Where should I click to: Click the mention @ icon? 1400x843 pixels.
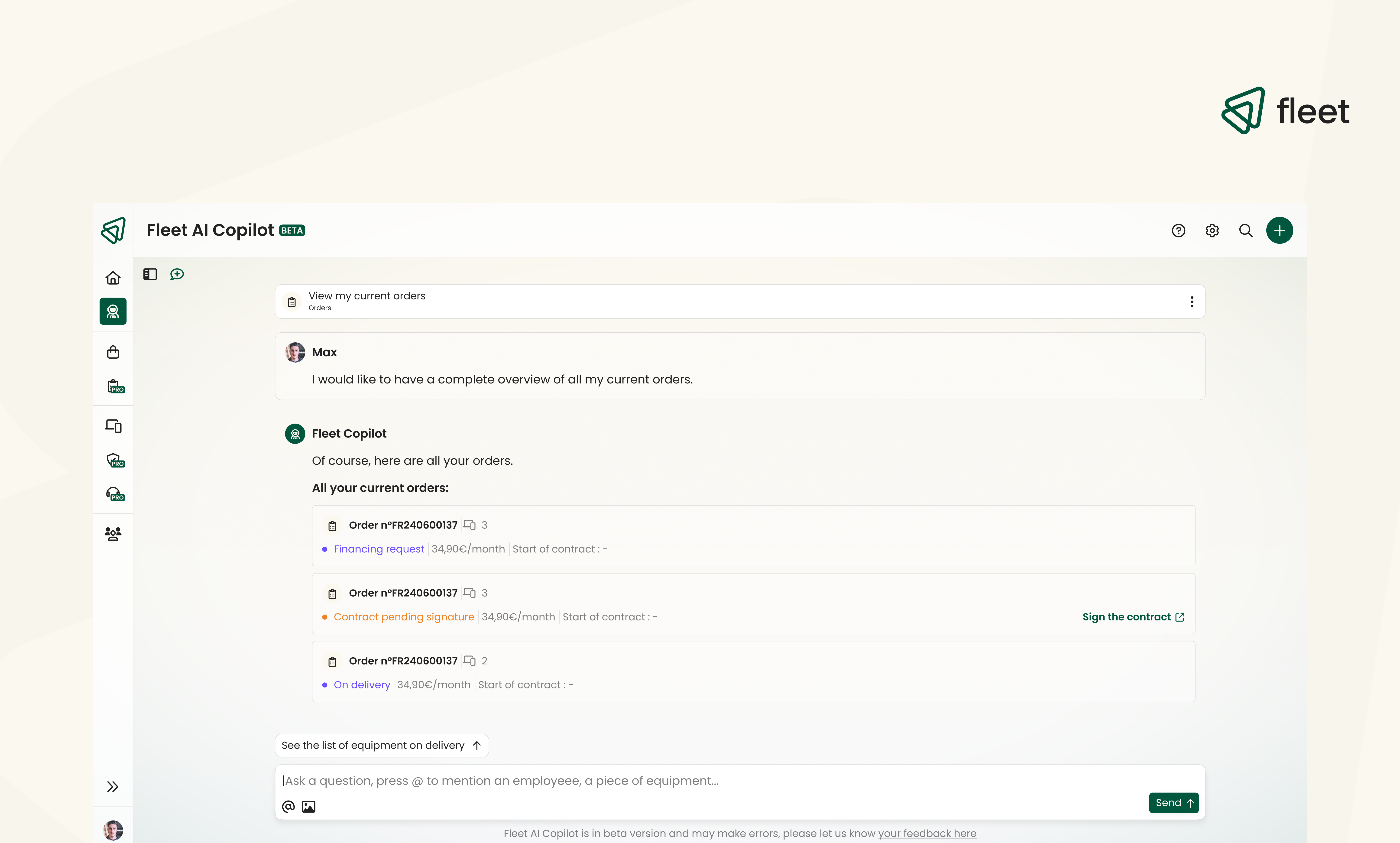288,807
